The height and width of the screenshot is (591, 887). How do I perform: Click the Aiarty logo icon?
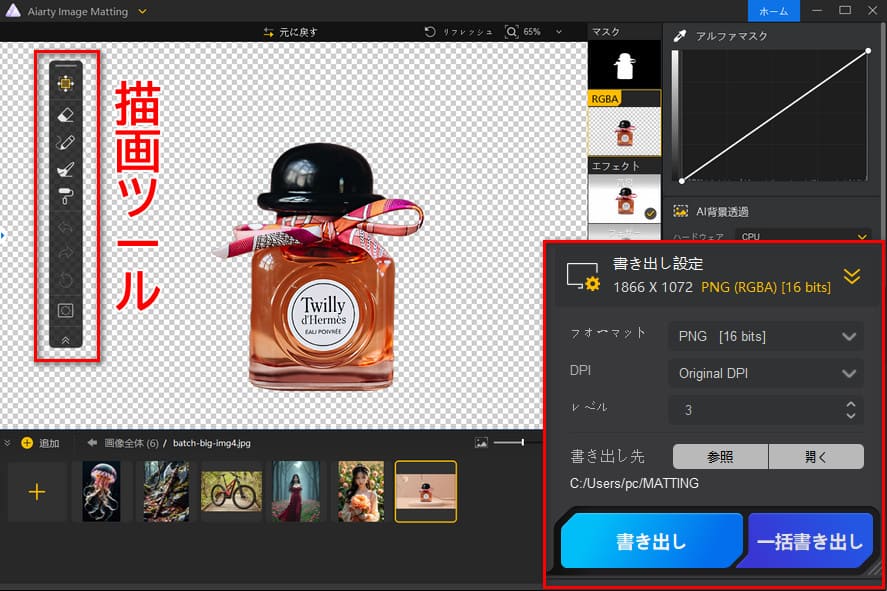(x=13, y=11)
